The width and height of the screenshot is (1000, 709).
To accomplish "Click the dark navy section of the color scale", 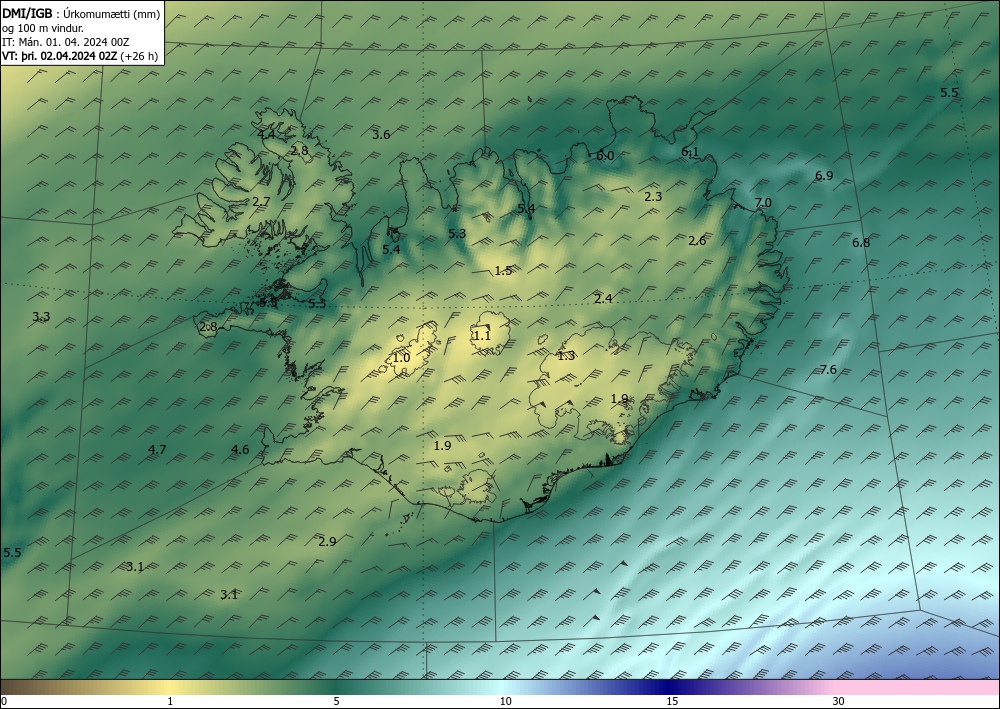I will click(670, 687).
